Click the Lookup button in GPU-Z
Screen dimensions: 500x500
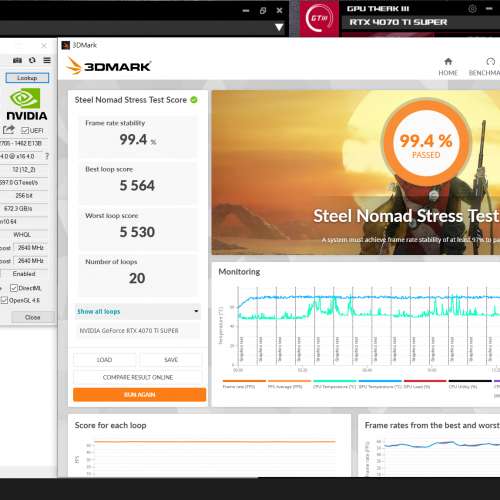coord(27,78)
